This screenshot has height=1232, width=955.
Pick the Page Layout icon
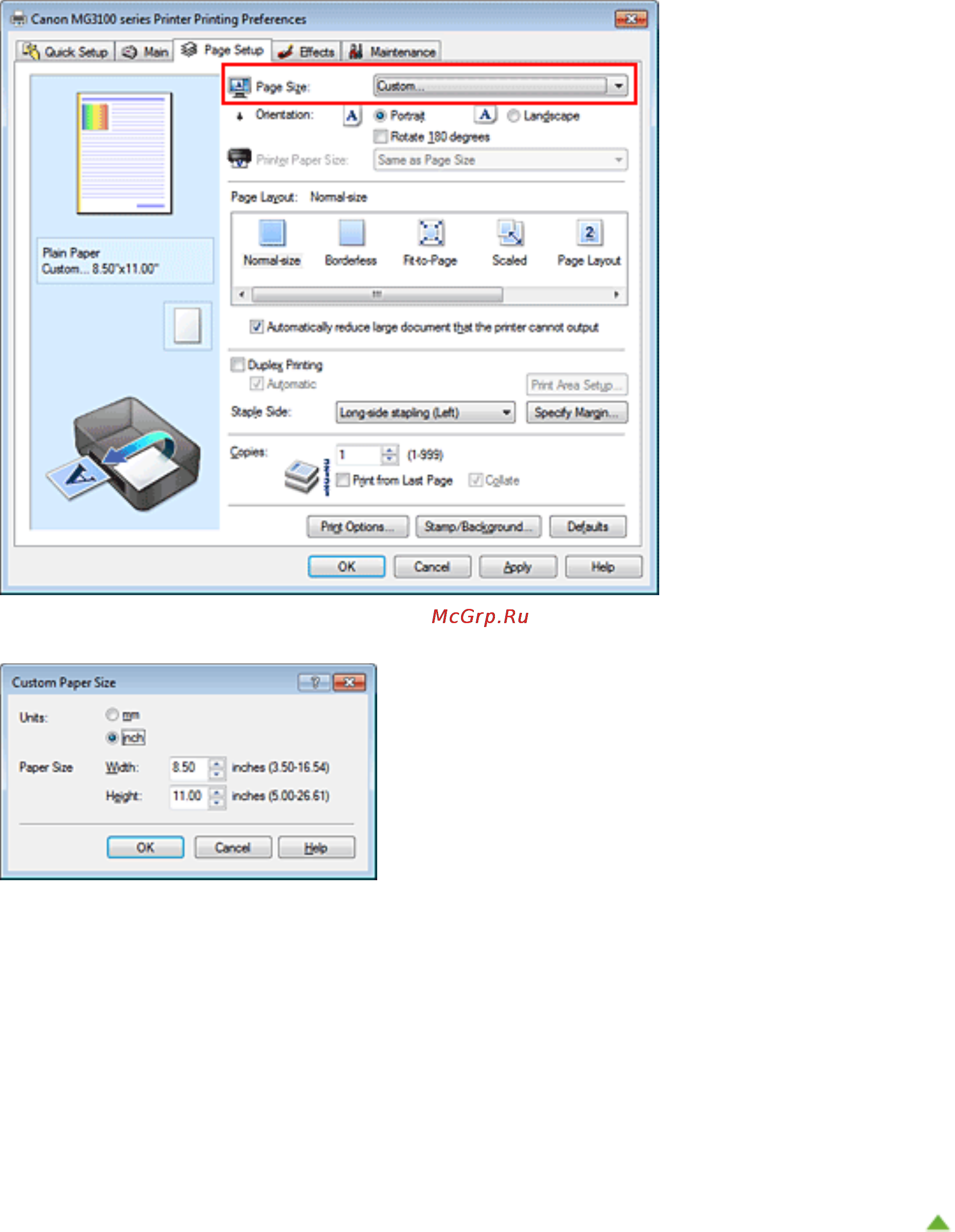click(x=590, y=233)
